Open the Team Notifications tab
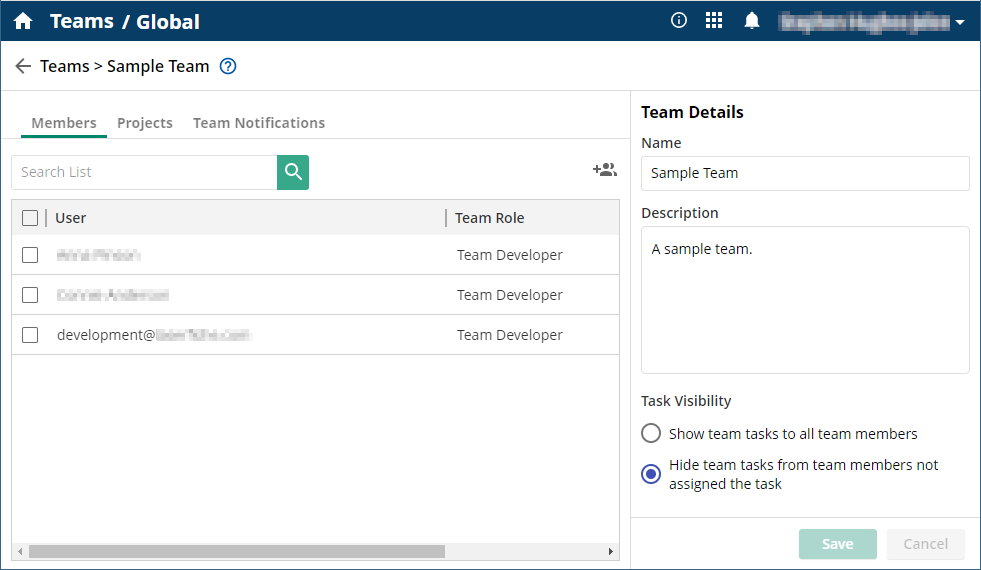The image size is (981, 570). [x=259, y=123]
